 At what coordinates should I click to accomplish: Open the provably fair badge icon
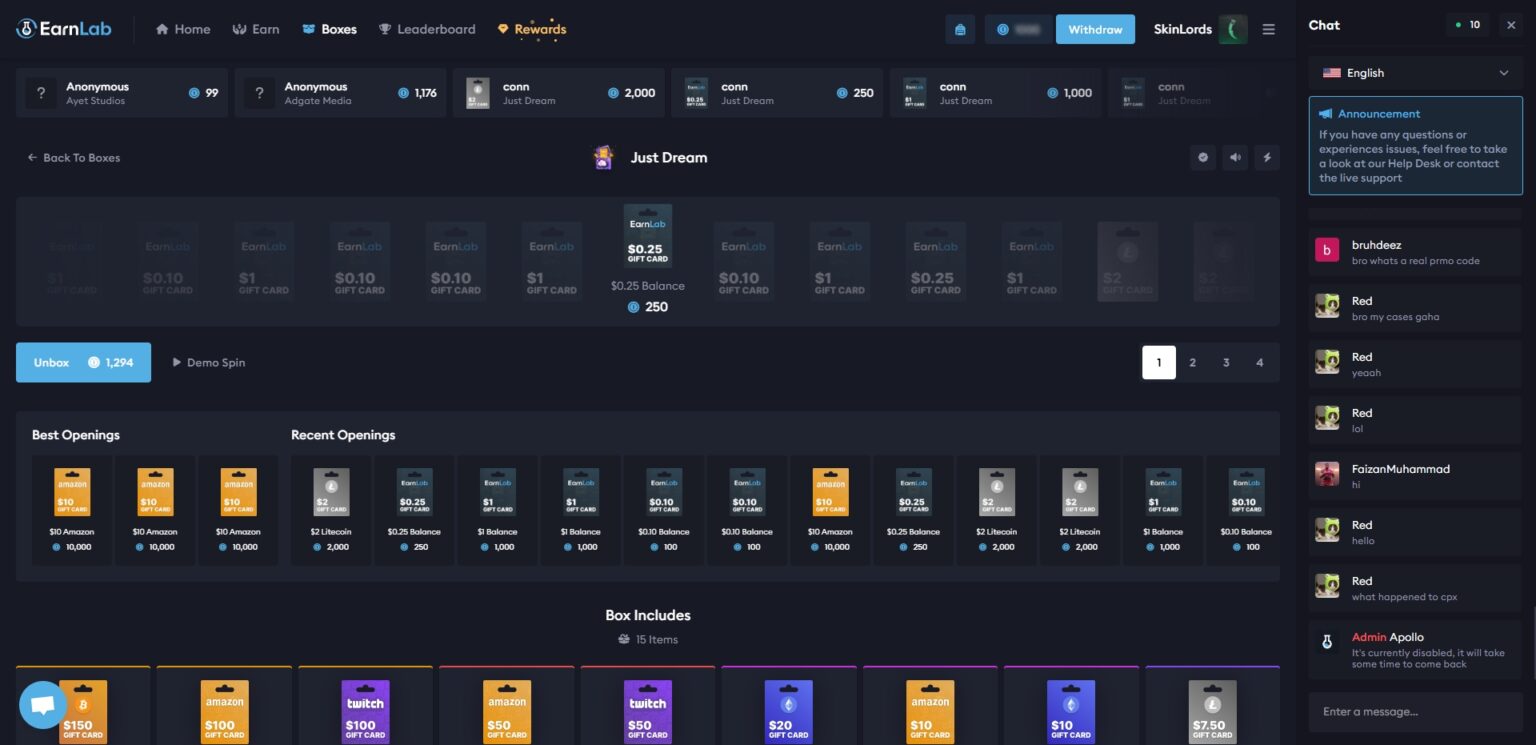click(1203, 157)
